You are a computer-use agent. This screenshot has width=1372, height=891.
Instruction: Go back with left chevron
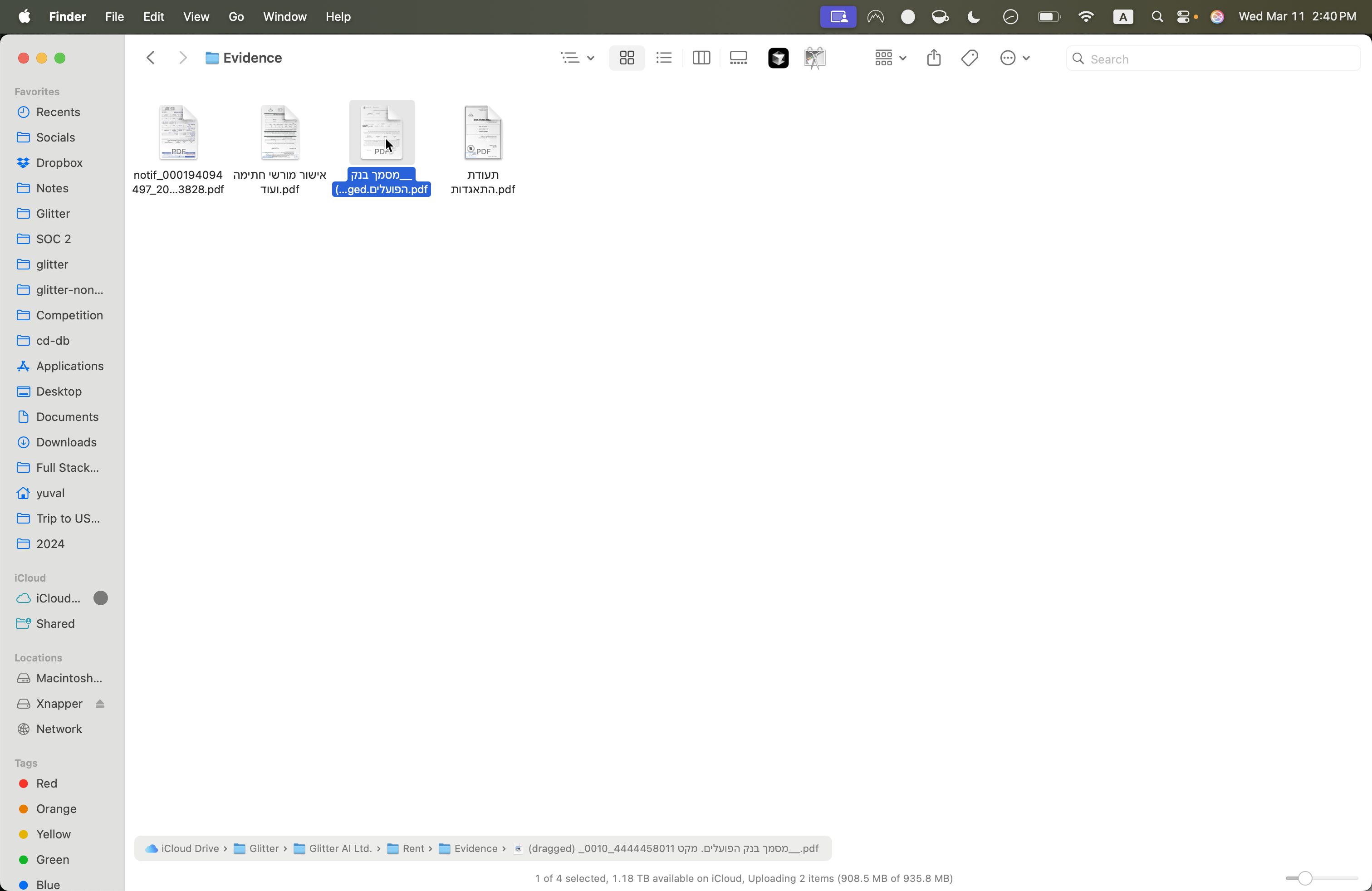click(x=151, y=58)
